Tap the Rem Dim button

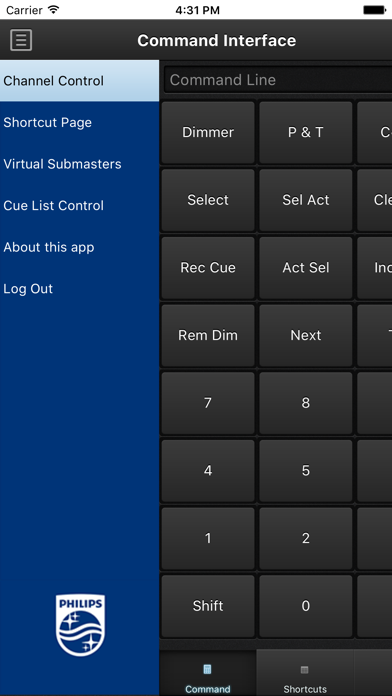pos(208,335)
